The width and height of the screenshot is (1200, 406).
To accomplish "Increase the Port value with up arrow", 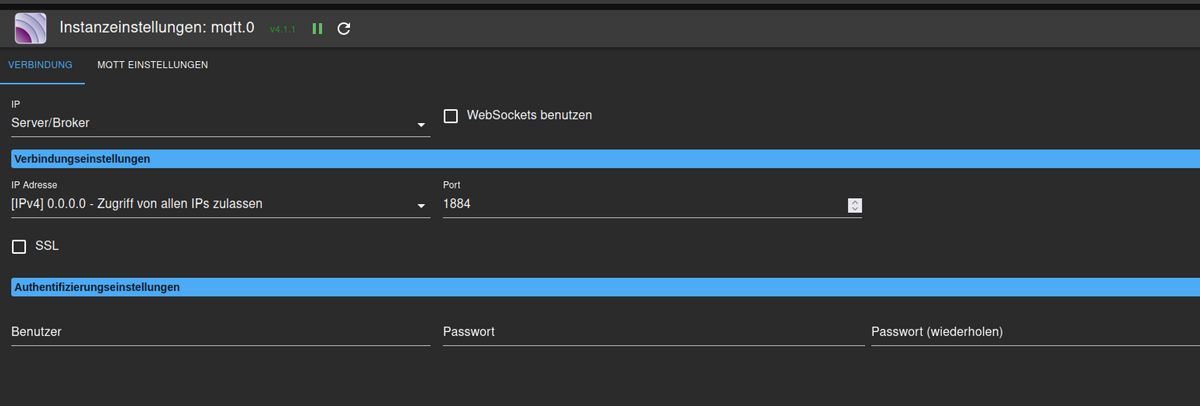I will [x=854, y=202].
